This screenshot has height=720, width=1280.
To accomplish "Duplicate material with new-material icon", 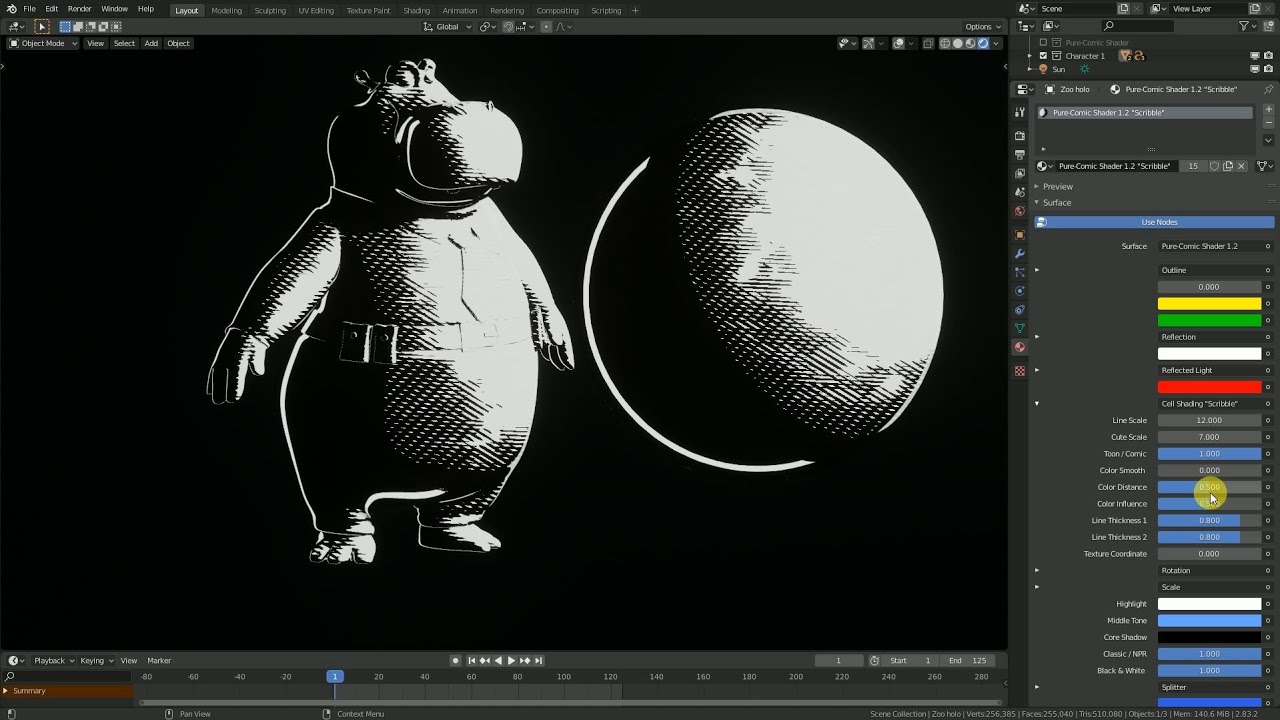I will coord(1228,166).
